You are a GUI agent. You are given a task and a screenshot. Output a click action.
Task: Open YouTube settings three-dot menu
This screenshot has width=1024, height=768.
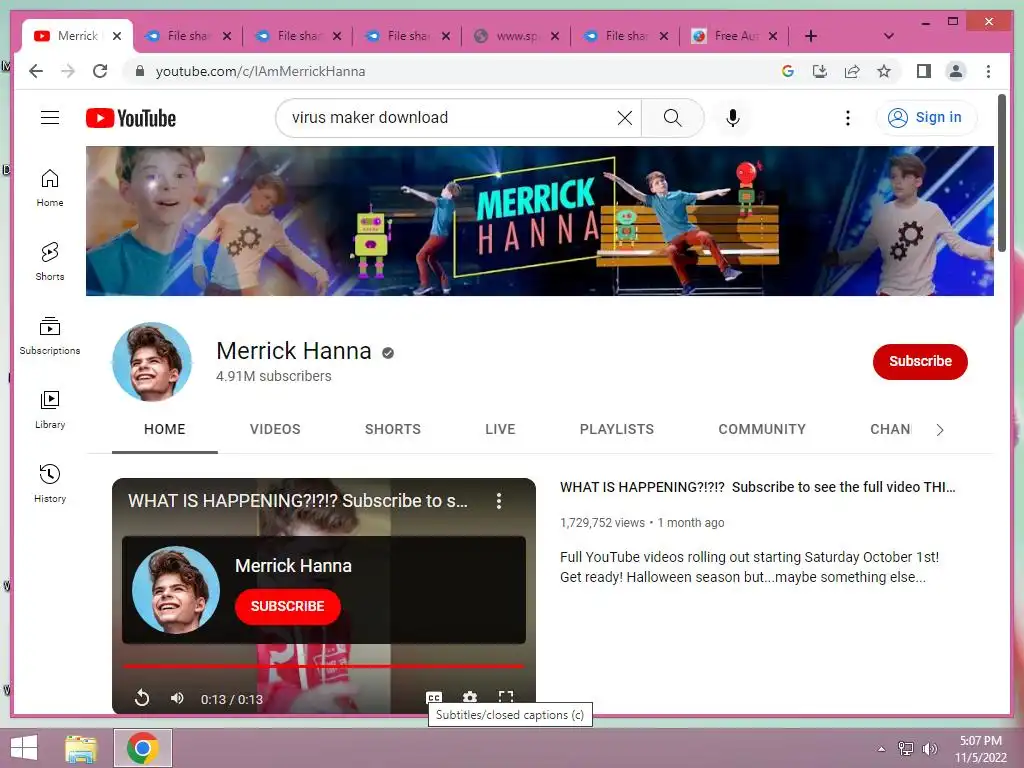click(x=848, y=118)
